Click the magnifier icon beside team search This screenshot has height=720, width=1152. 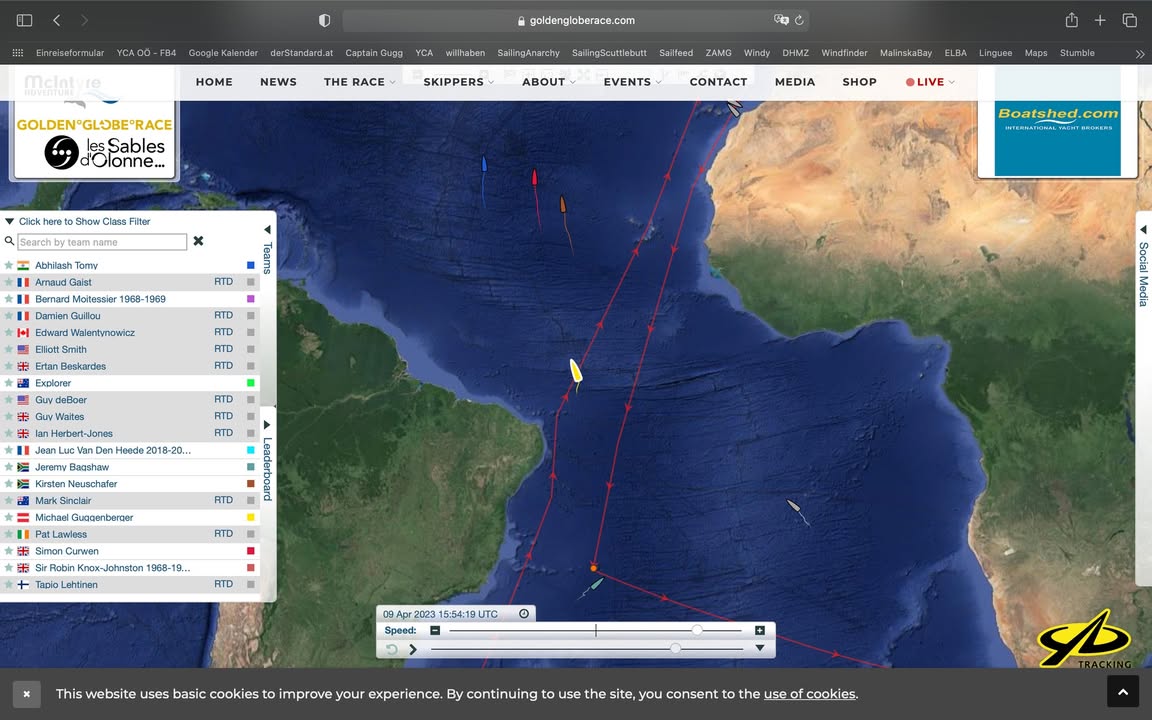[x=10, y=241]
